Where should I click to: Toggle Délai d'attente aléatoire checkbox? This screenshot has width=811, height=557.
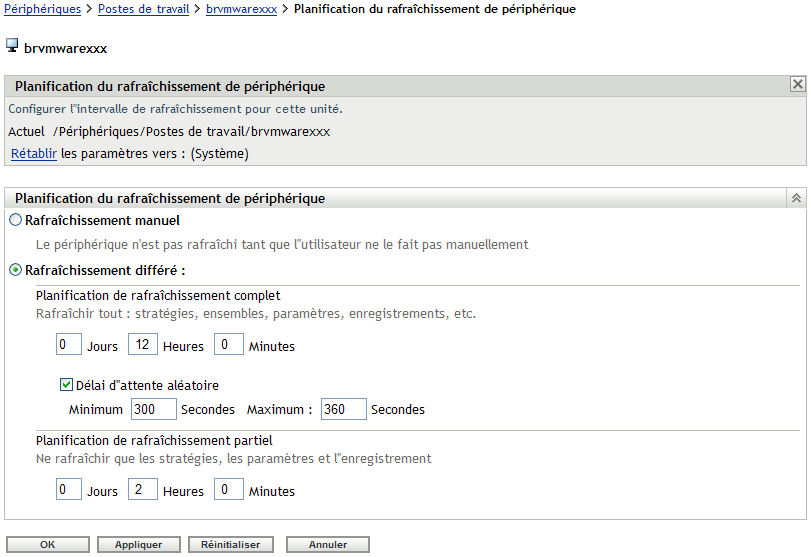pyautogui.click(x=67, y=384)
